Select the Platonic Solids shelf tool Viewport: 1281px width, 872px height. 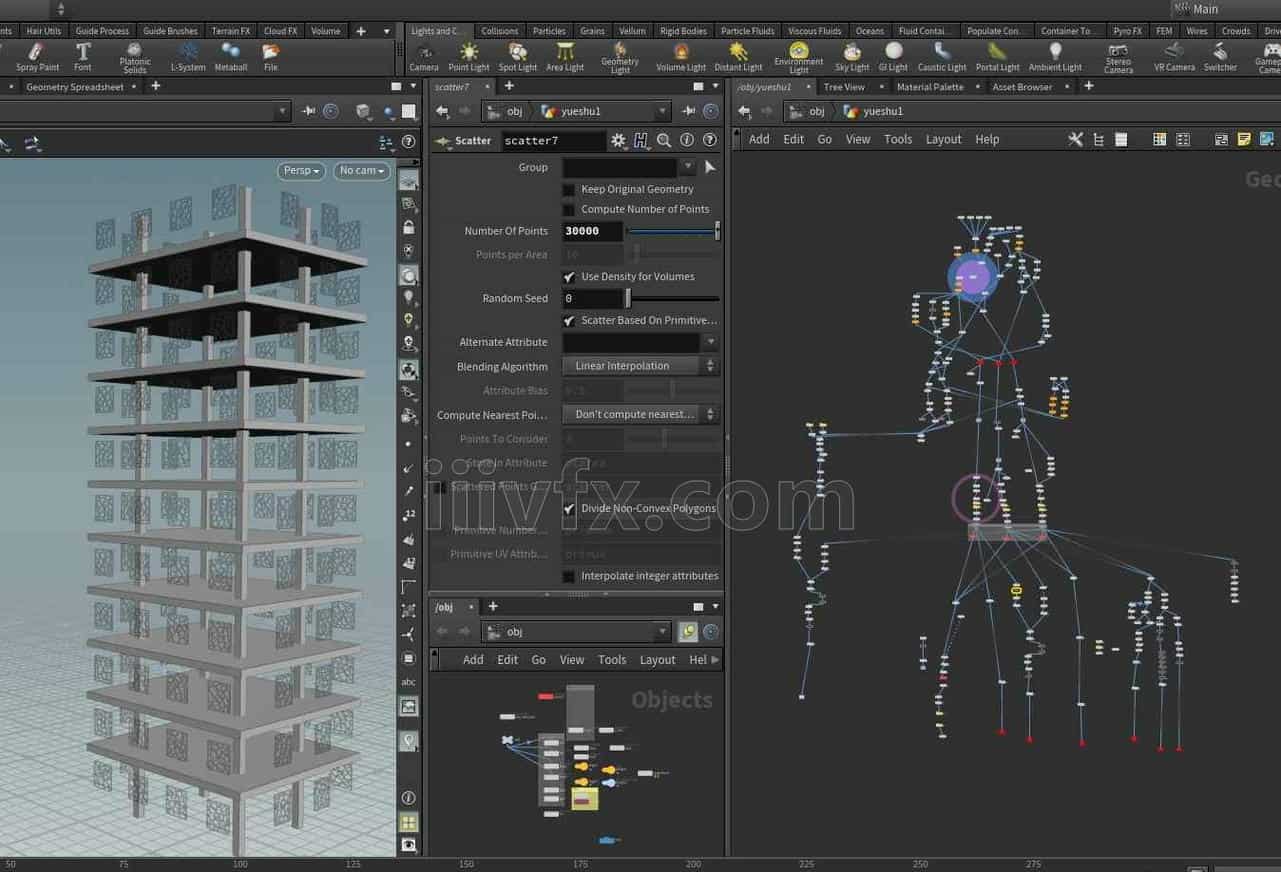(135, 58)
